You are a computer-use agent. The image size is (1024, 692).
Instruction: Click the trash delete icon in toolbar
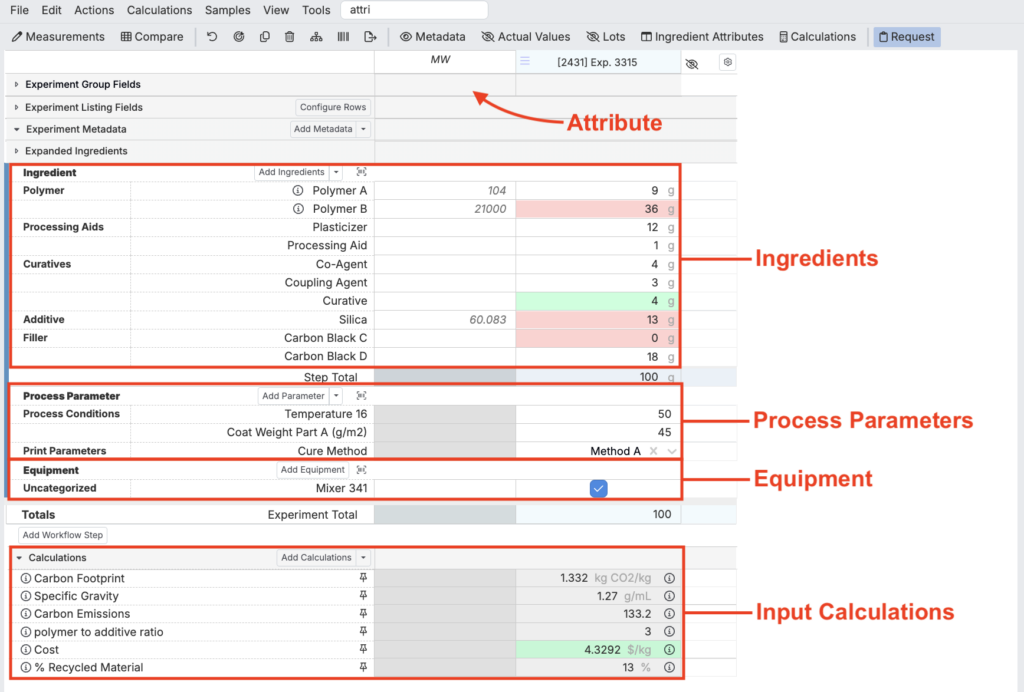(x=289, y=37)
